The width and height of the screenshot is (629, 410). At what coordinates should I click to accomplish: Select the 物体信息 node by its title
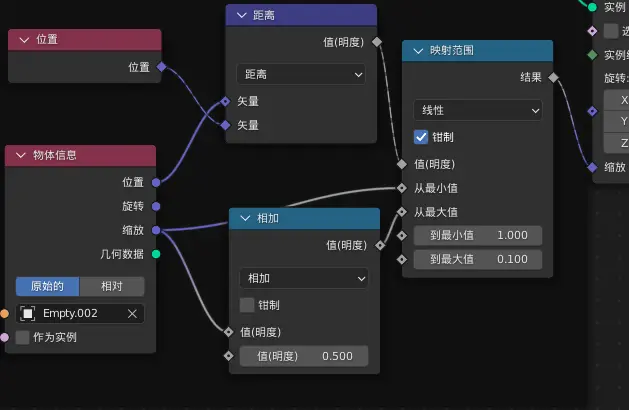tap(55, 155)
